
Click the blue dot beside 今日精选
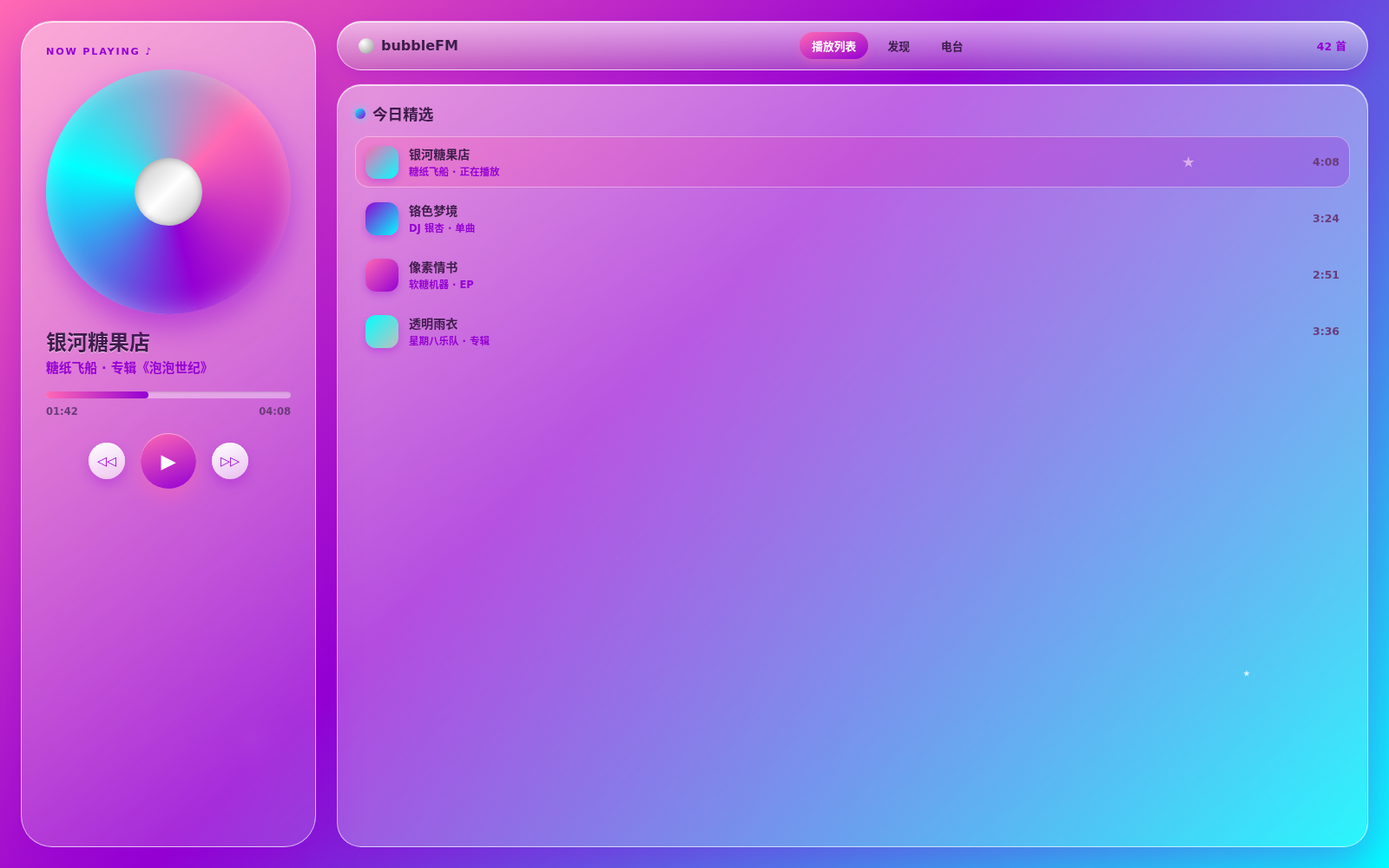point(360,114)
